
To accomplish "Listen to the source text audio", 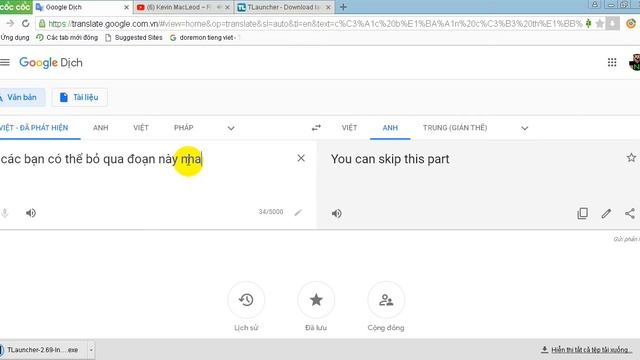I will [x=31, y=213].
